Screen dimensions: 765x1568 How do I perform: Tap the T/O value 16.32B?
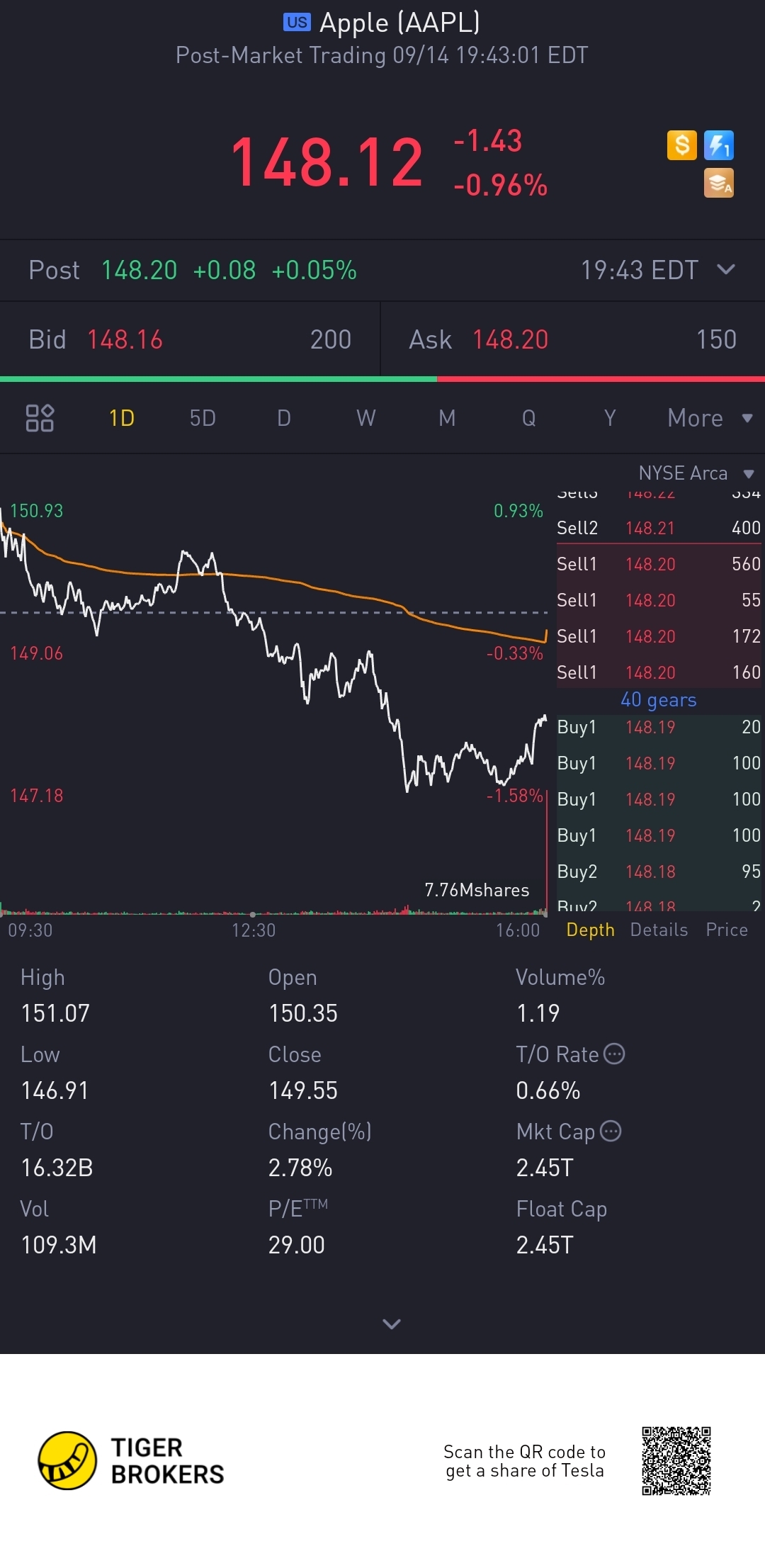pyautogui.click(x=57, y=1168)
